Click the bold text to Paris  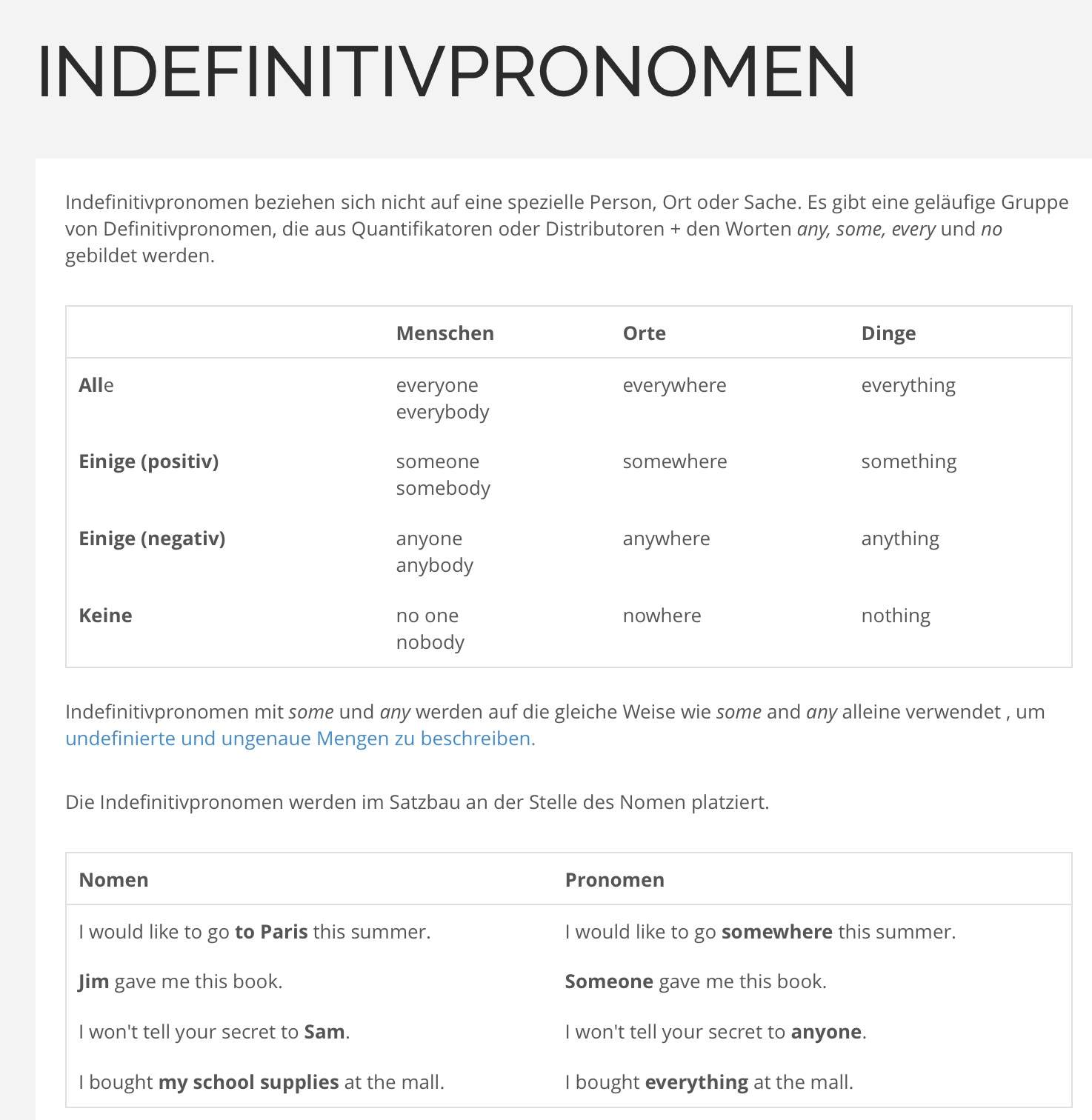(x=271, y=932)
